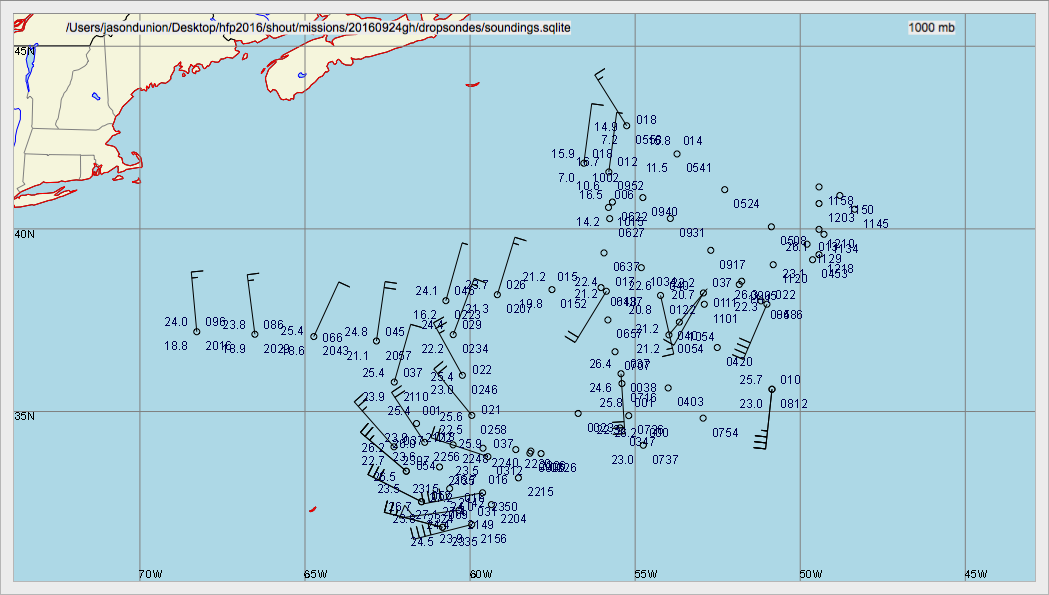Click the 40N latitude label

point(25,234)
